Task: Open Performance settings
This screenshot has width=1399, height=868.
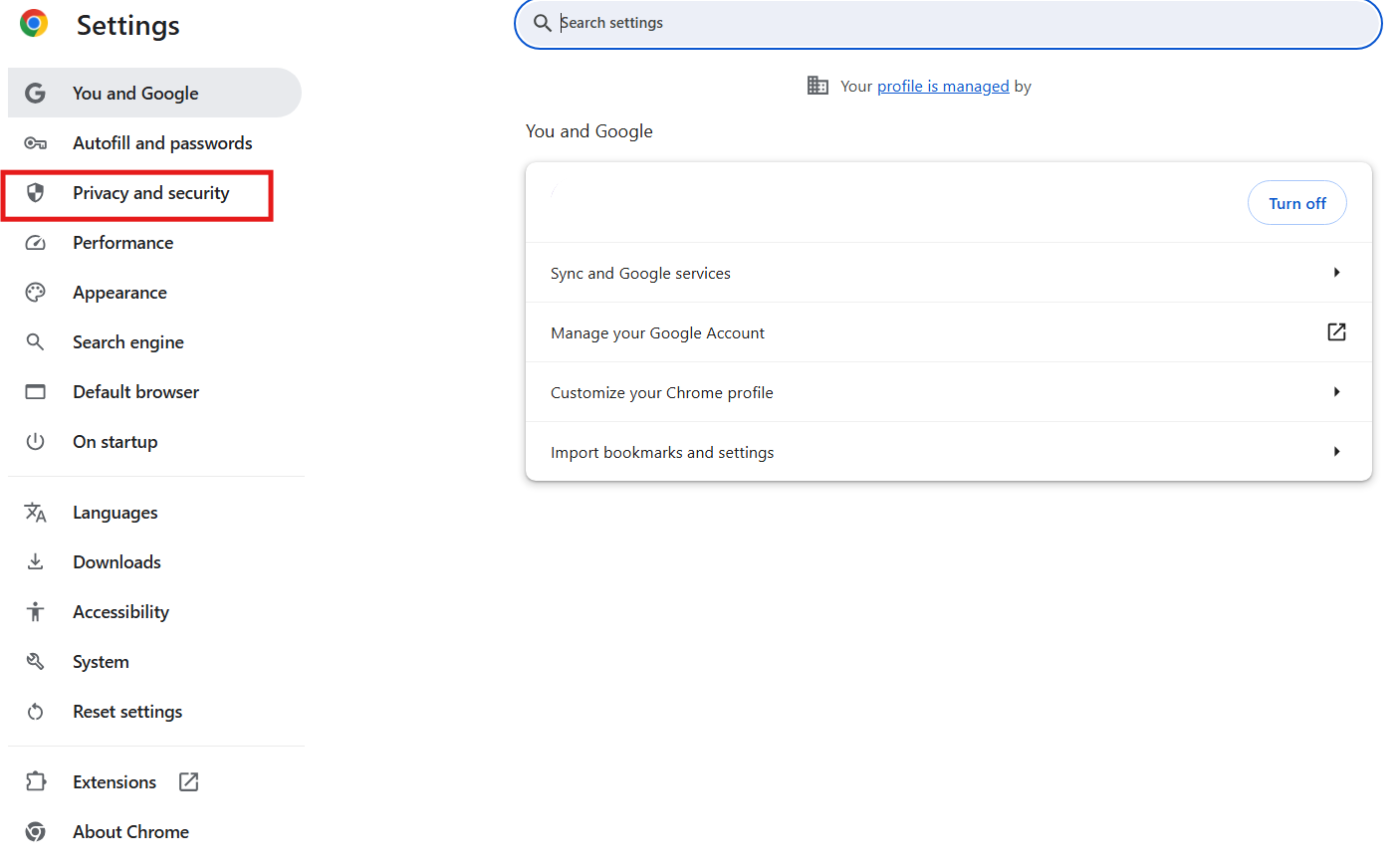Action: coord(154,243)
